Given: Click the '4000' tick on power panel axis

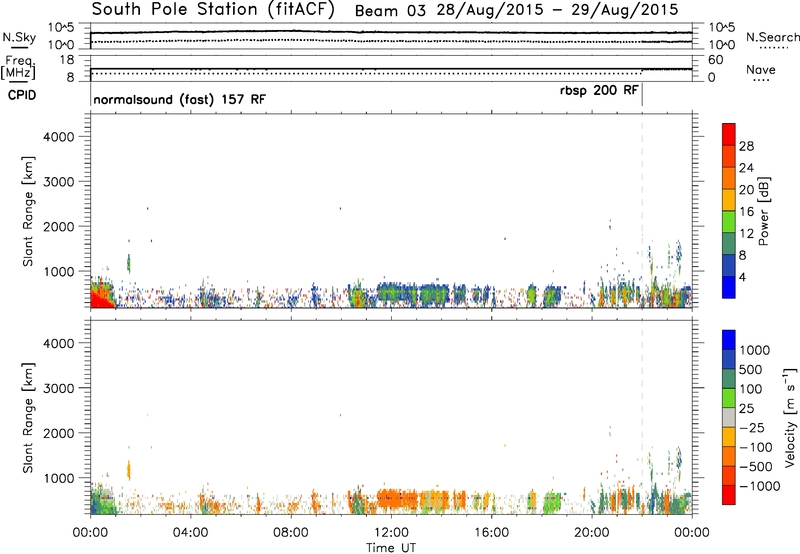Looking at the screenshot, I should (x=59, y=137).
